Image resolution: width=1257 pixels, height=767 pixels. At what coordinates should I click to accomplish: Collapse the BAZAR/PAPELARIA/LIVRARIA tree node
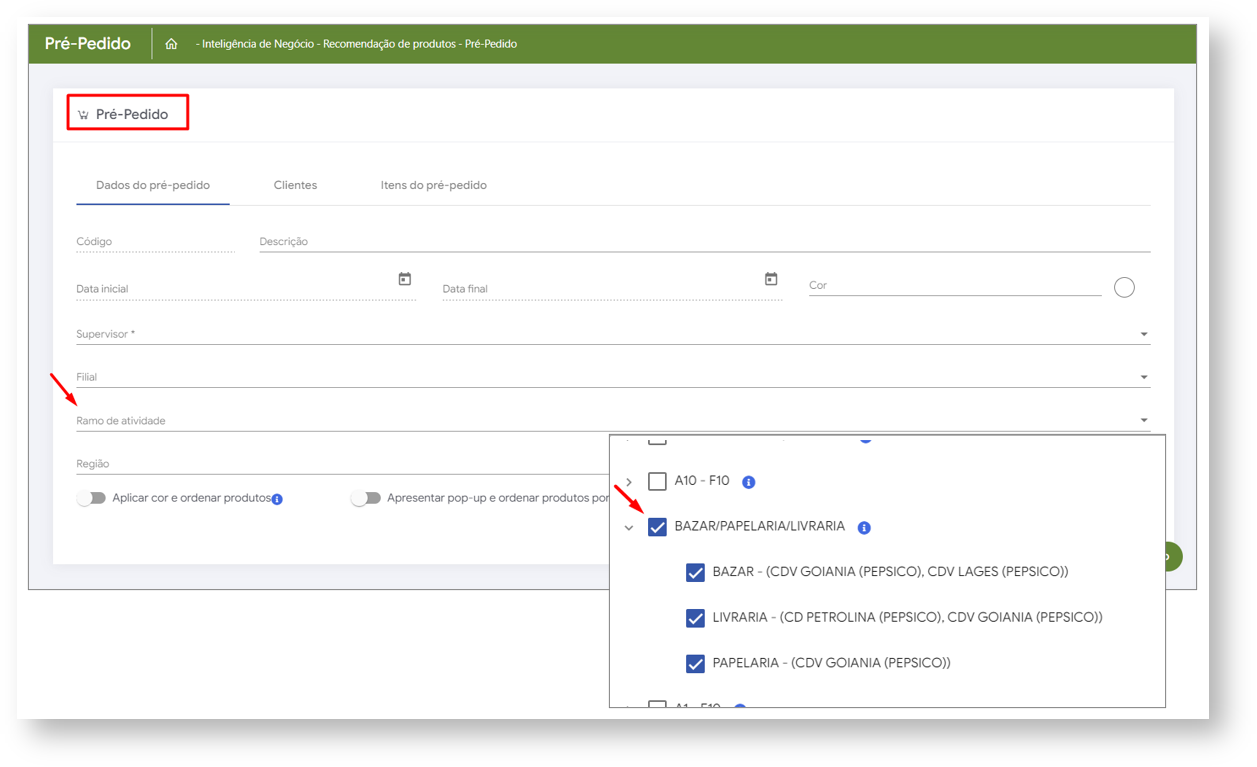(x=629, y=528)
